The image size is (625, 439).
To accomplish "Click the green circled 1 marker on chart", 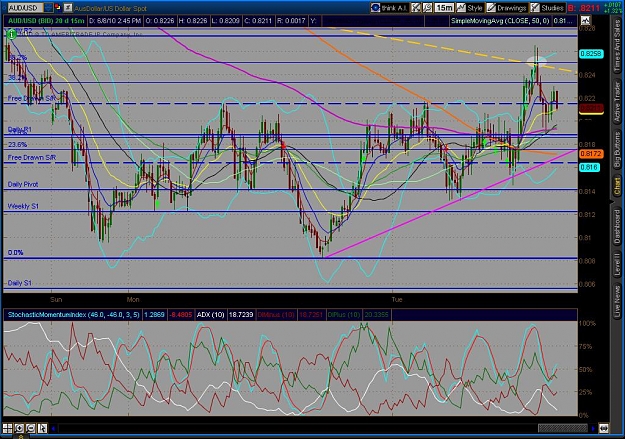I will pyautogui.click(x=11, y=34).
